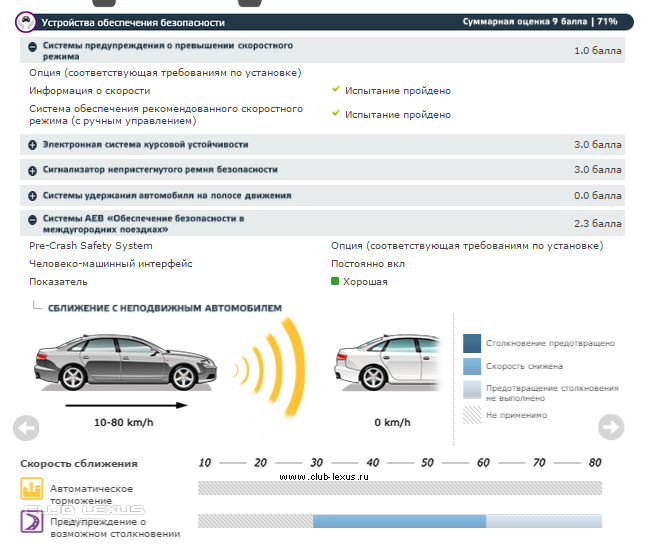Image resolution: width=649 pixels, height=548 pixels.
Task: Collapse the AEB interurban systems section
Action: click(x=33, y=219)
